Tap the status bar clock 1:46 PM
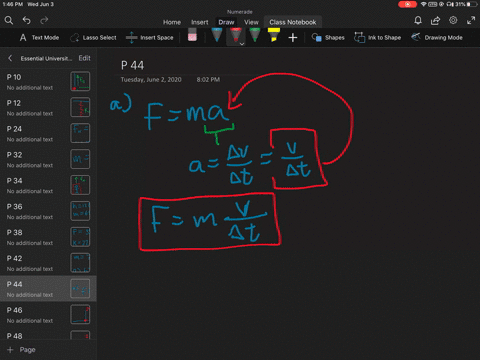 coord(12,4)
